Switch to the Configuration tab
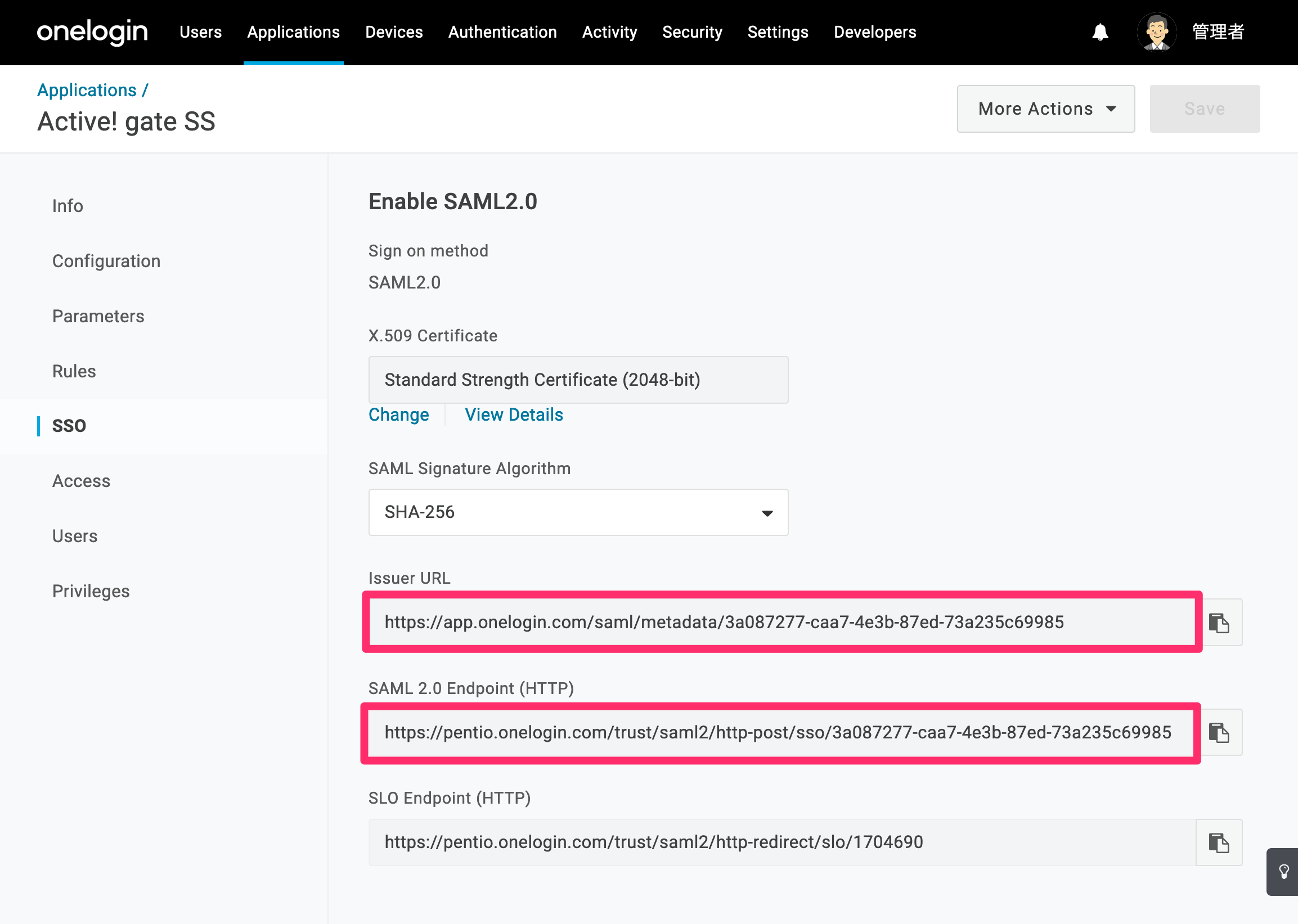Image resolution: width=1298 pixels, height=924 pixels. pyautogui.click(x=106, y=261)
